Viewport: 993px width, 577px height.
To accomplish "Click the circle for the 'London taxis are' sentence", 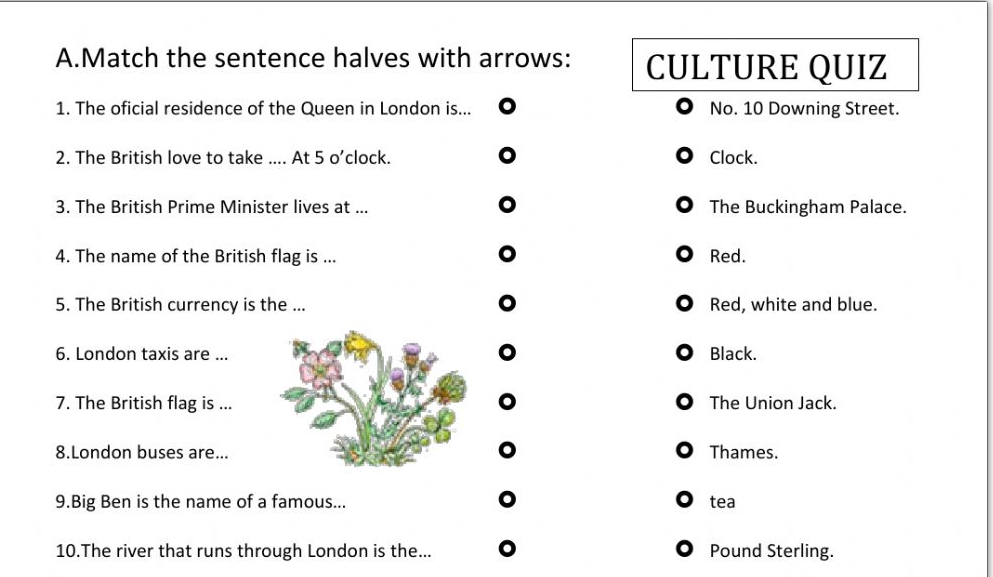I will 507,352.
